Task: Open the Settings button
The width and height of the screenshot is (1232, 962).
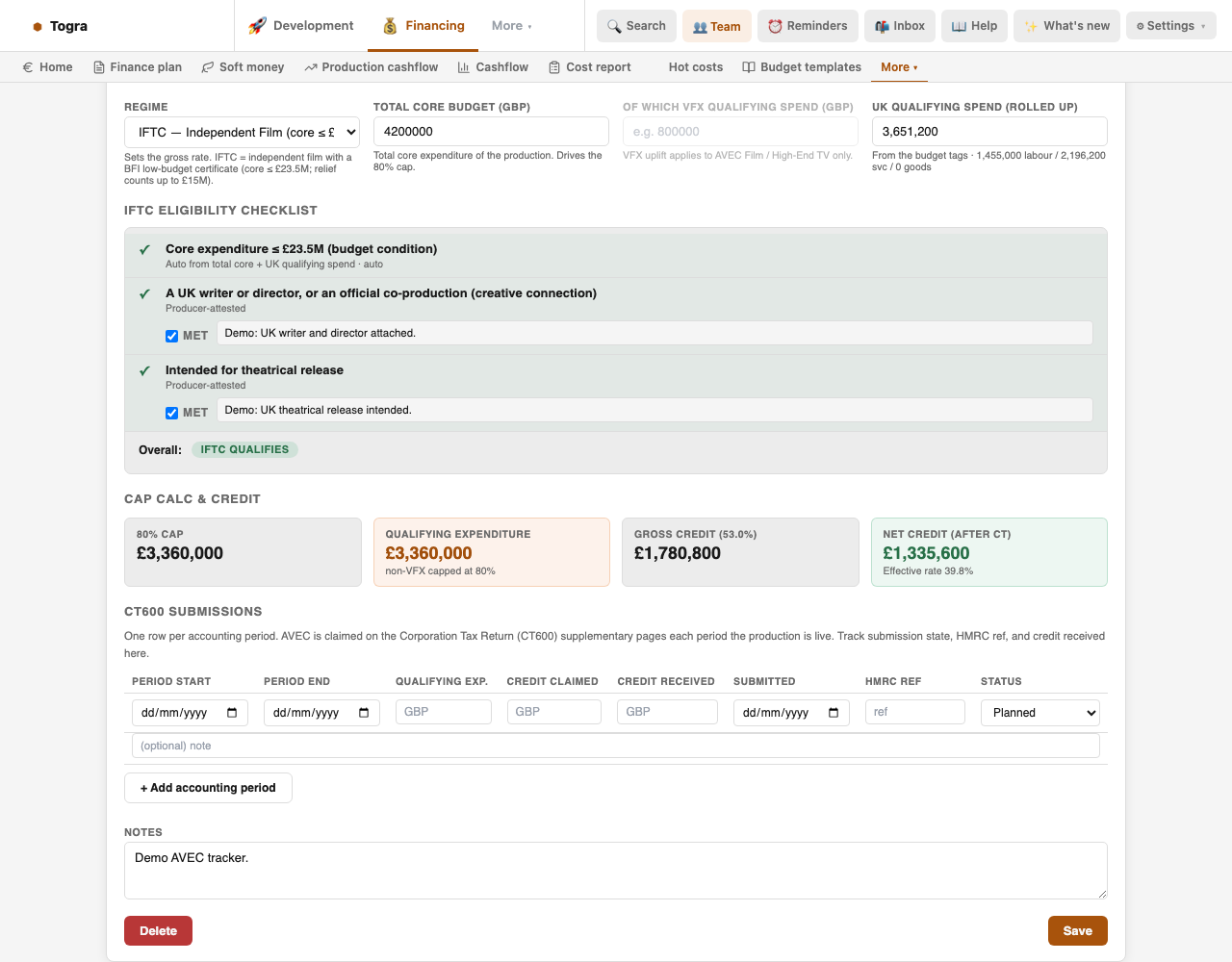Action: (1170, 26)
